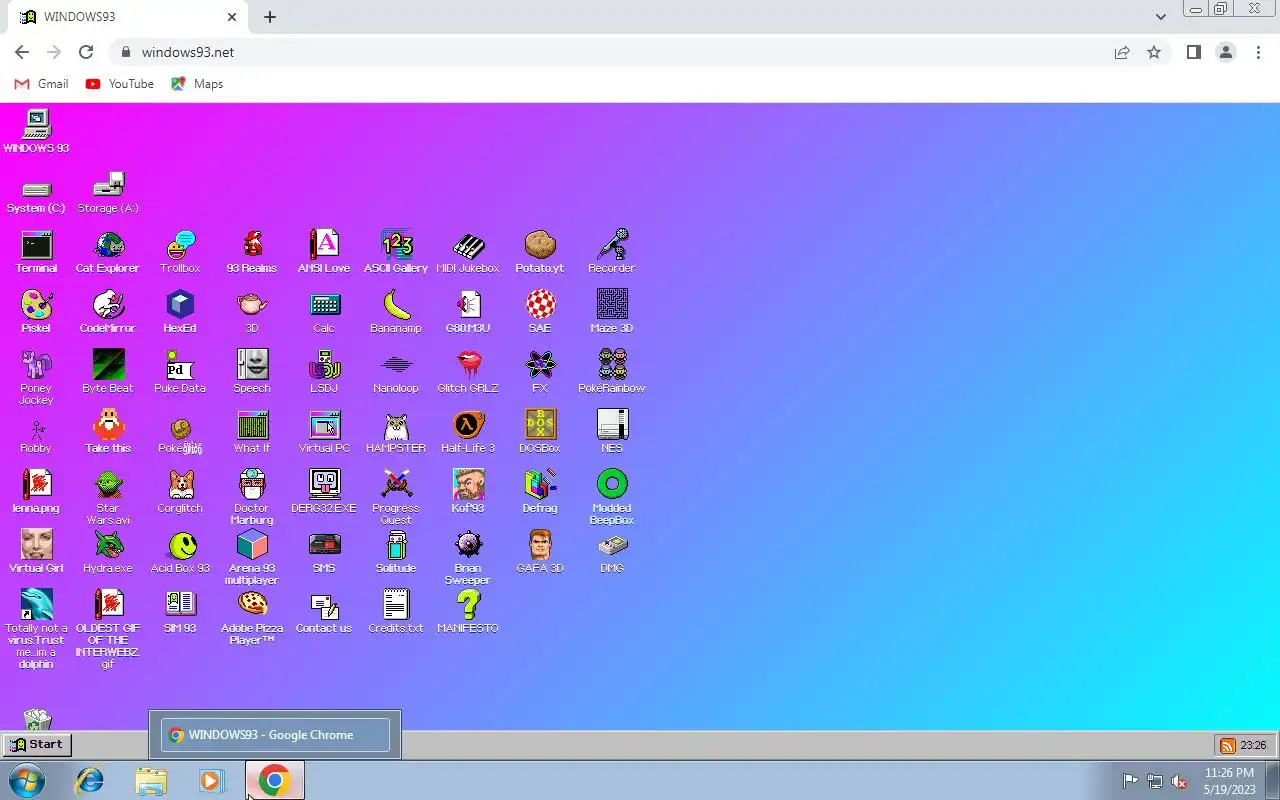Screen dimensions: 1280x800
Task: Open the ANSI Love icon
Action: pyautogui.click(x=324, y=245)
